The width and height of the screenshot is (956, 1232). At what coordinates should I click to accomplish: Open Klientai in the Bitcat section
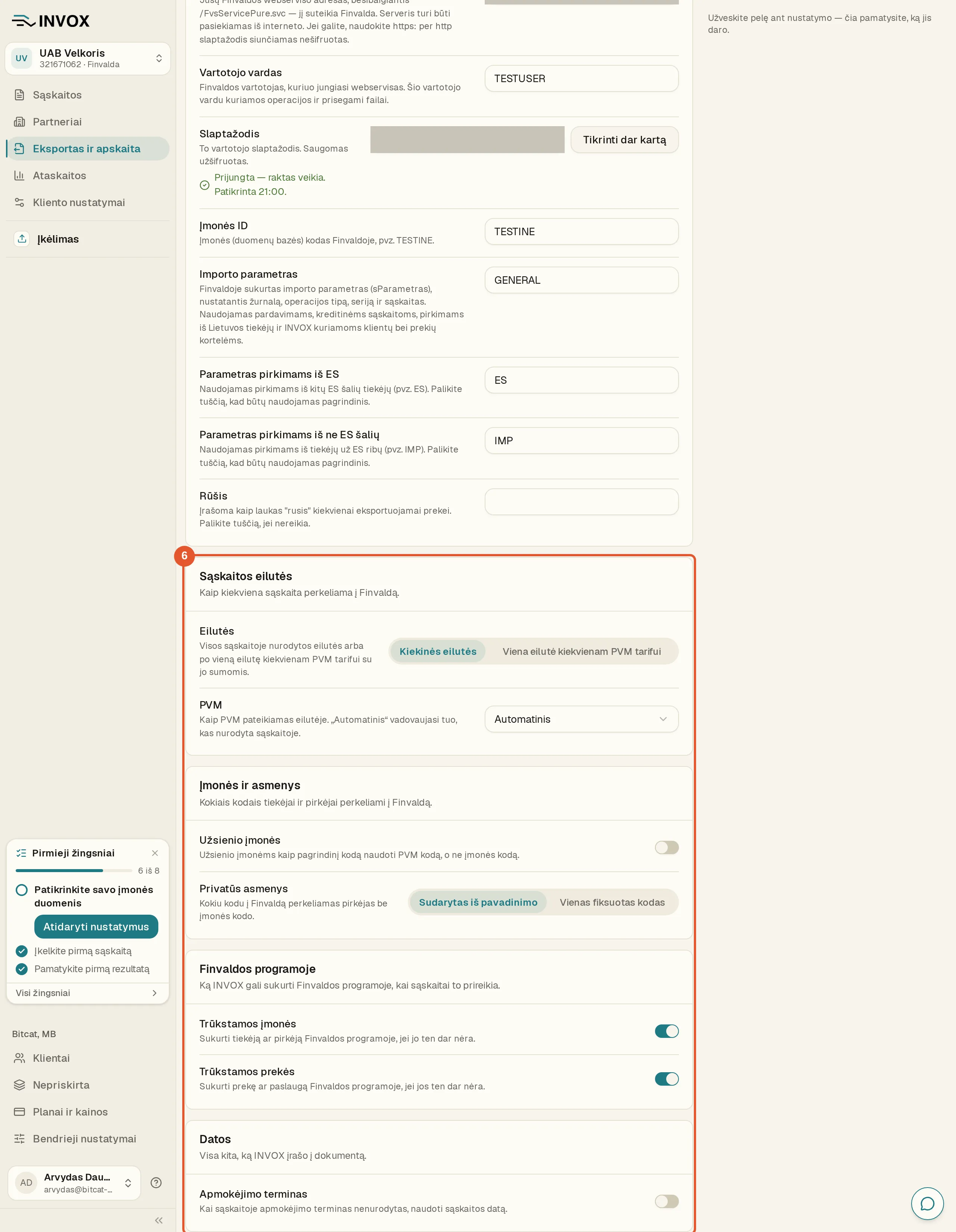87,1058
